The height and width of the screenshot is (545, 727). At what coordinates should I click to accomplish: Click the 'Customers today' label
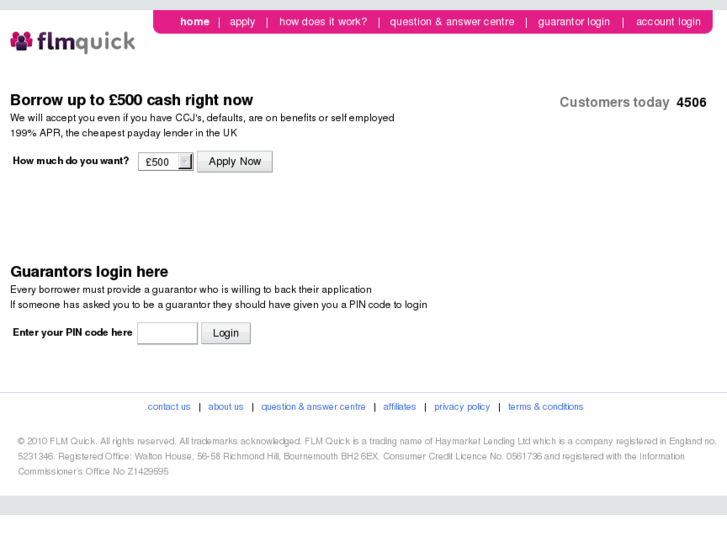click(x=614, y=102)
